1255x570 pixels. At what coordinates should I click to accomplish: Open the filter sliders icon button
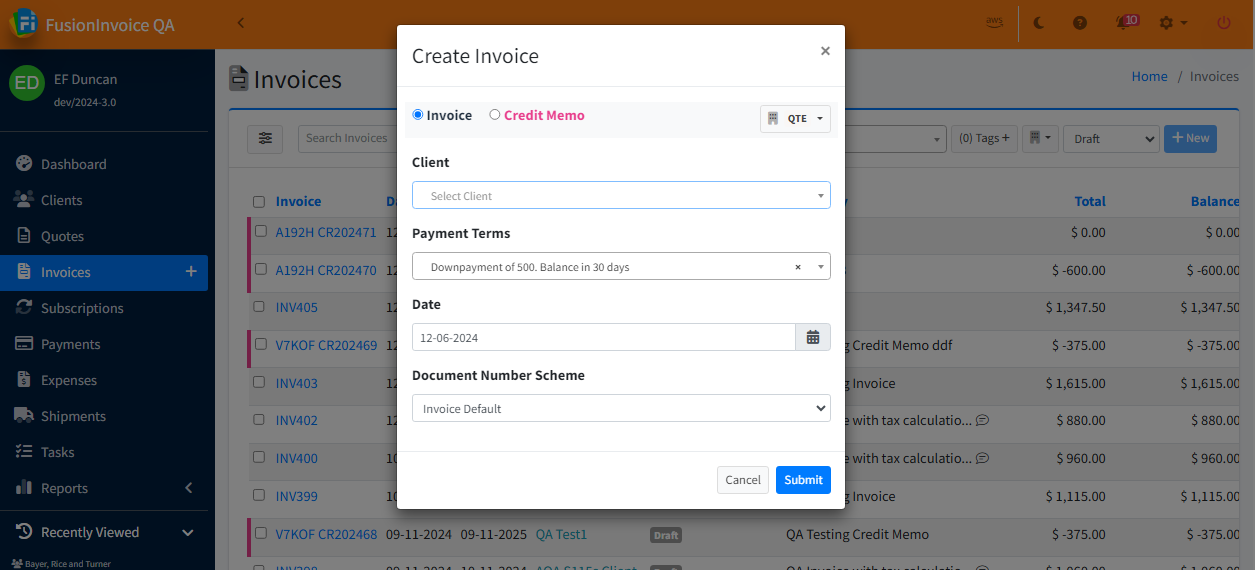click(x=265, y=138)
